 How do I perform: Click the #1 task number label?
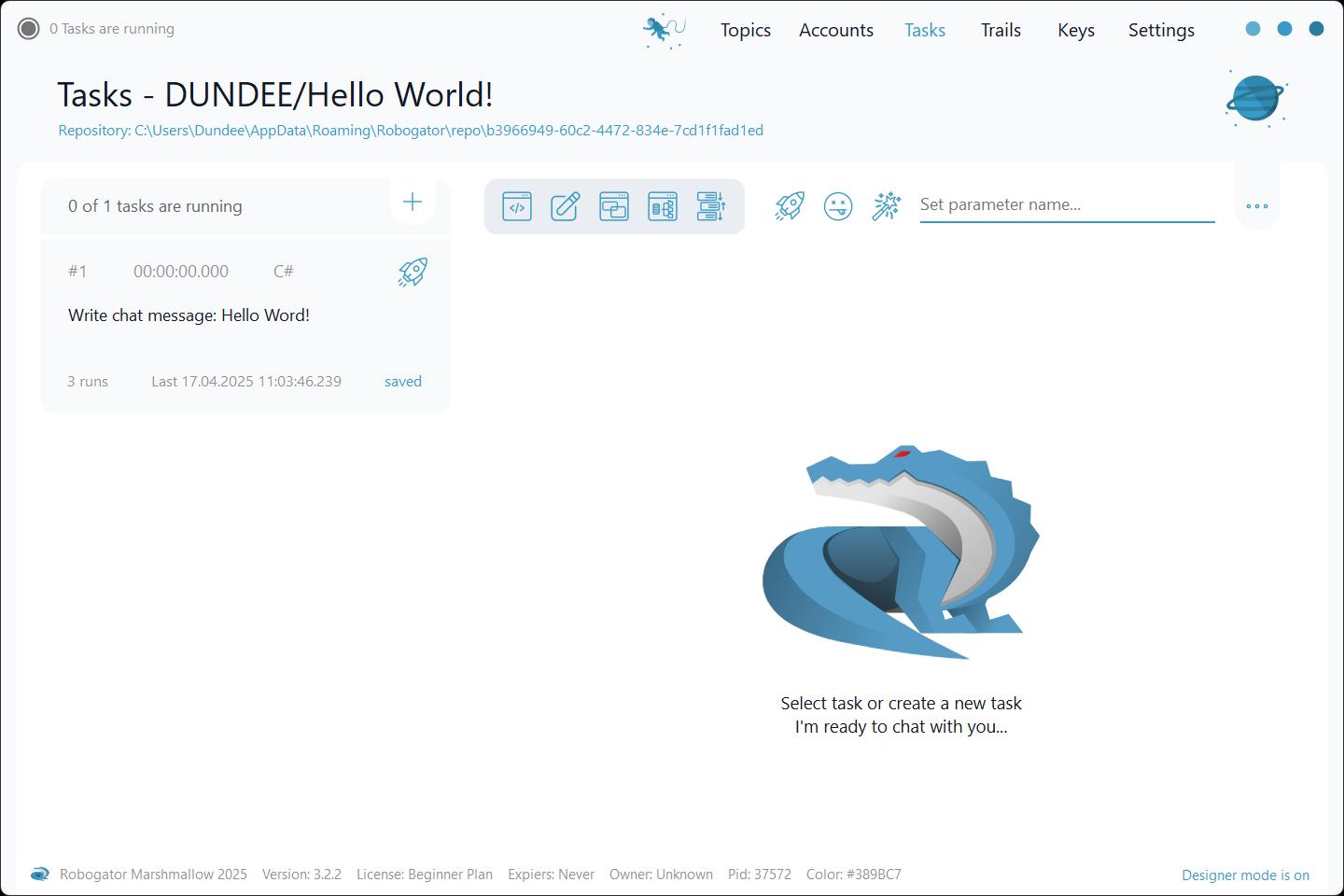tap(77, 272)
